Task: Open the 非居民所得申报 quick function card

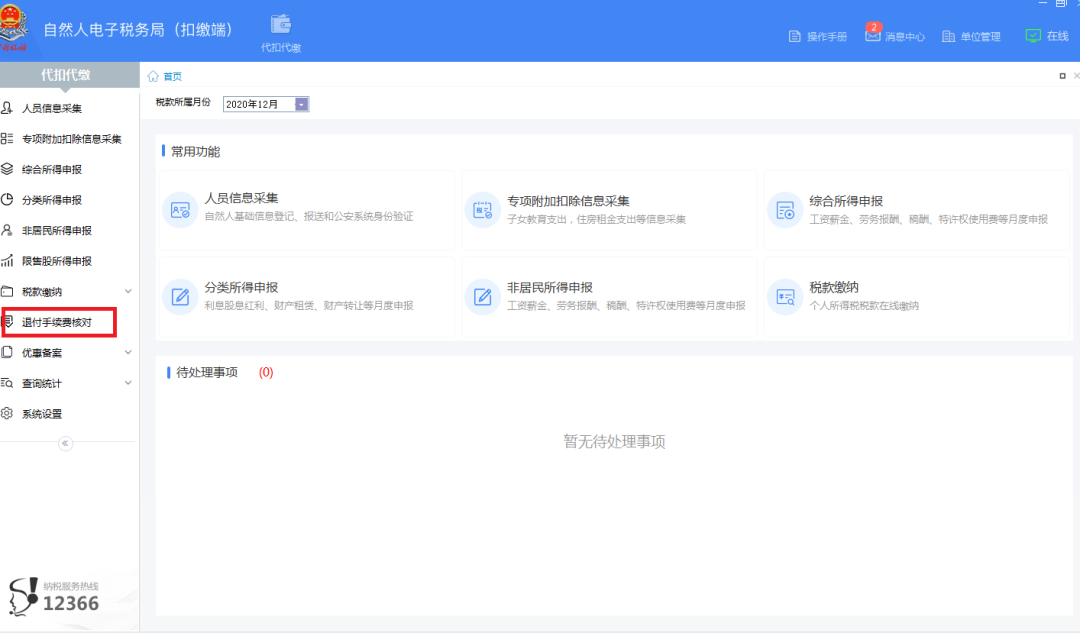Action: point(608,296)
